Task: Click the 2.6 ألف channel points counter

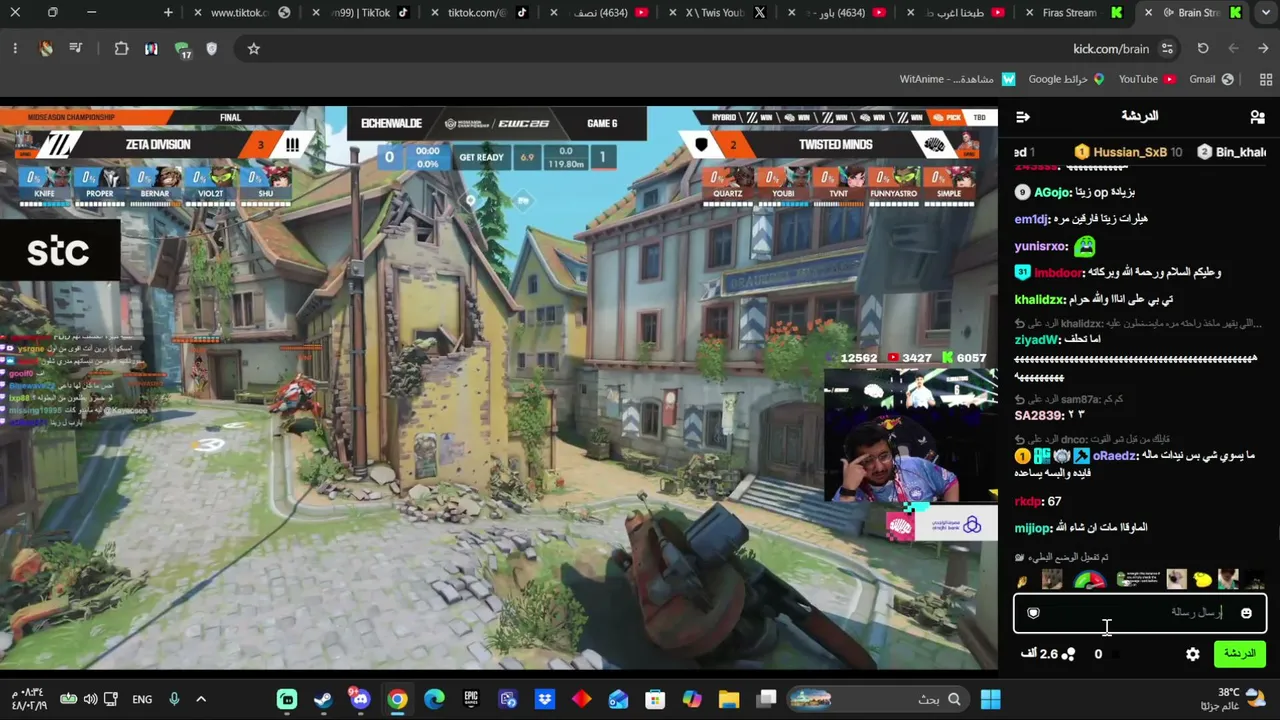Action: tap(1049, 654)
